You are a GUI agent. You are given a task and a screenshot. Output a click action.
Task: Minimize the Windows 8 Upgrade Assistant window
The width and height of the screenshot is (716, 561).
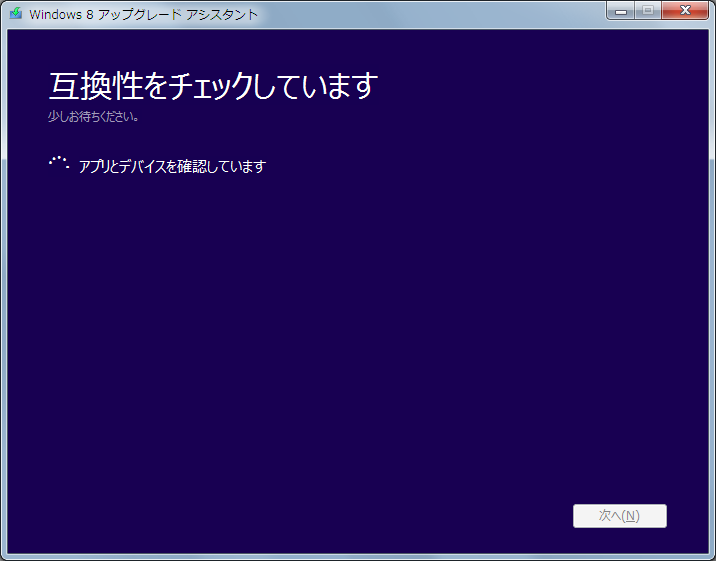click(x=621, y=11)
